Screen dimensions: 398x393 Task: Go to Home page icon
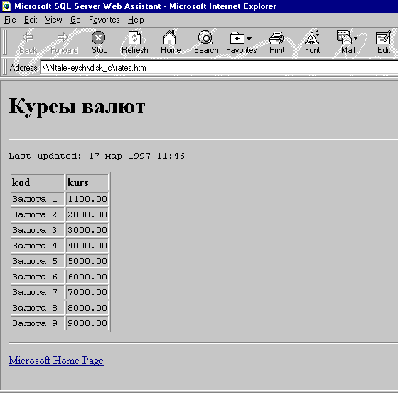click(x=170, y=38)
